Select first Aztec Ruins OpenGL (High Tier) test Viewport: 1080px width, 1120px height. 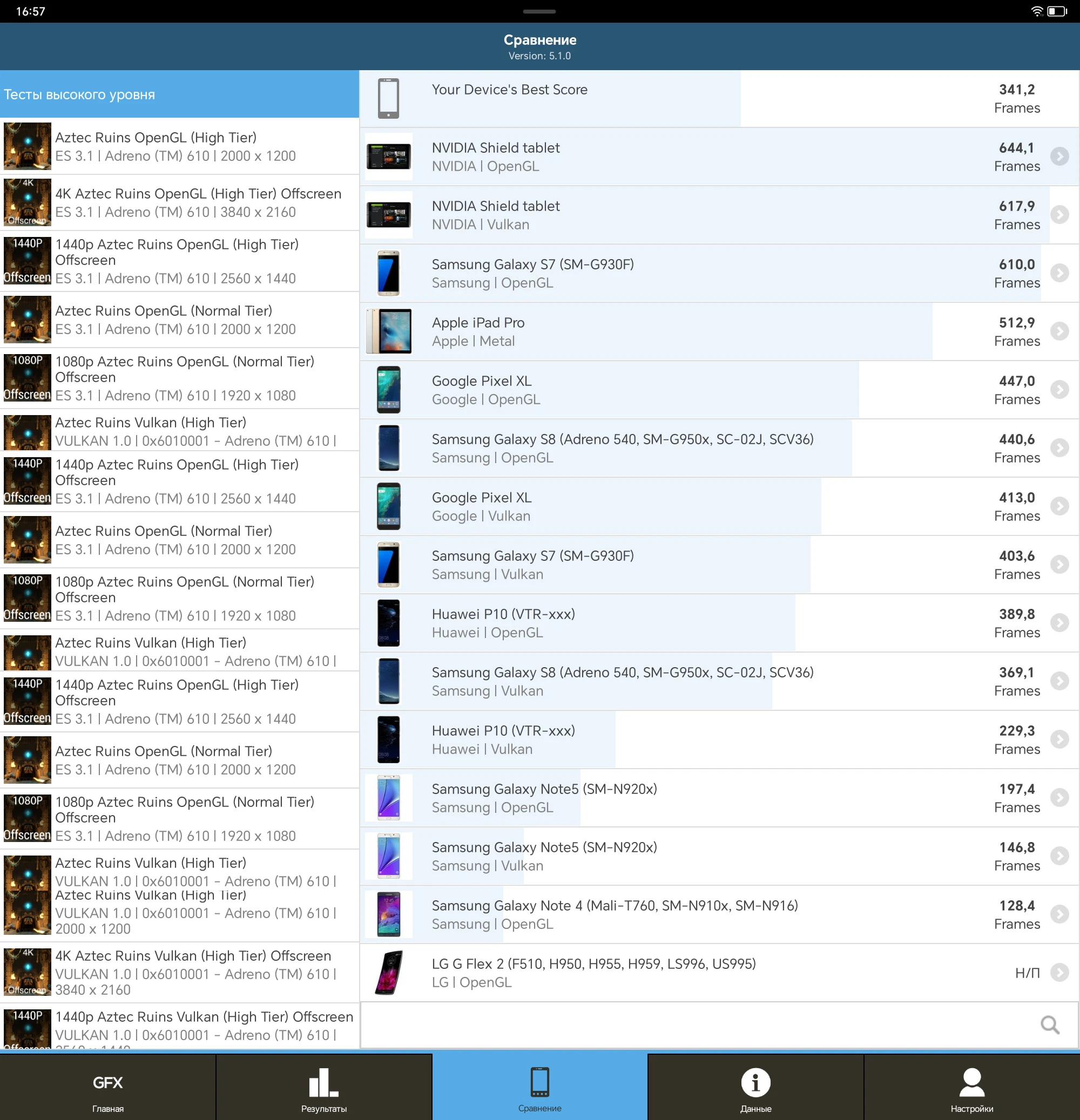click(179, 147)
